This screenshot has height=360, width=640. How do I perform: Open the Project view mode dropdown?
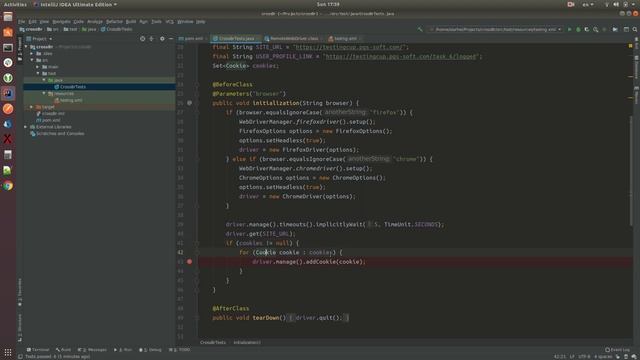[x=39, y=39]
